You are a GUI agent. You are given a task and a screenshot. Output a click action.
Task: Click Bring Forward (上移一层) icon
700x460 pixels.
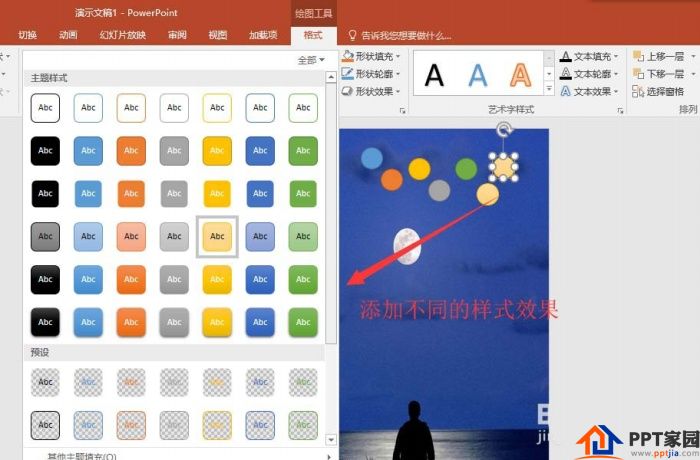pyautogui.click(x=638, y=56)
